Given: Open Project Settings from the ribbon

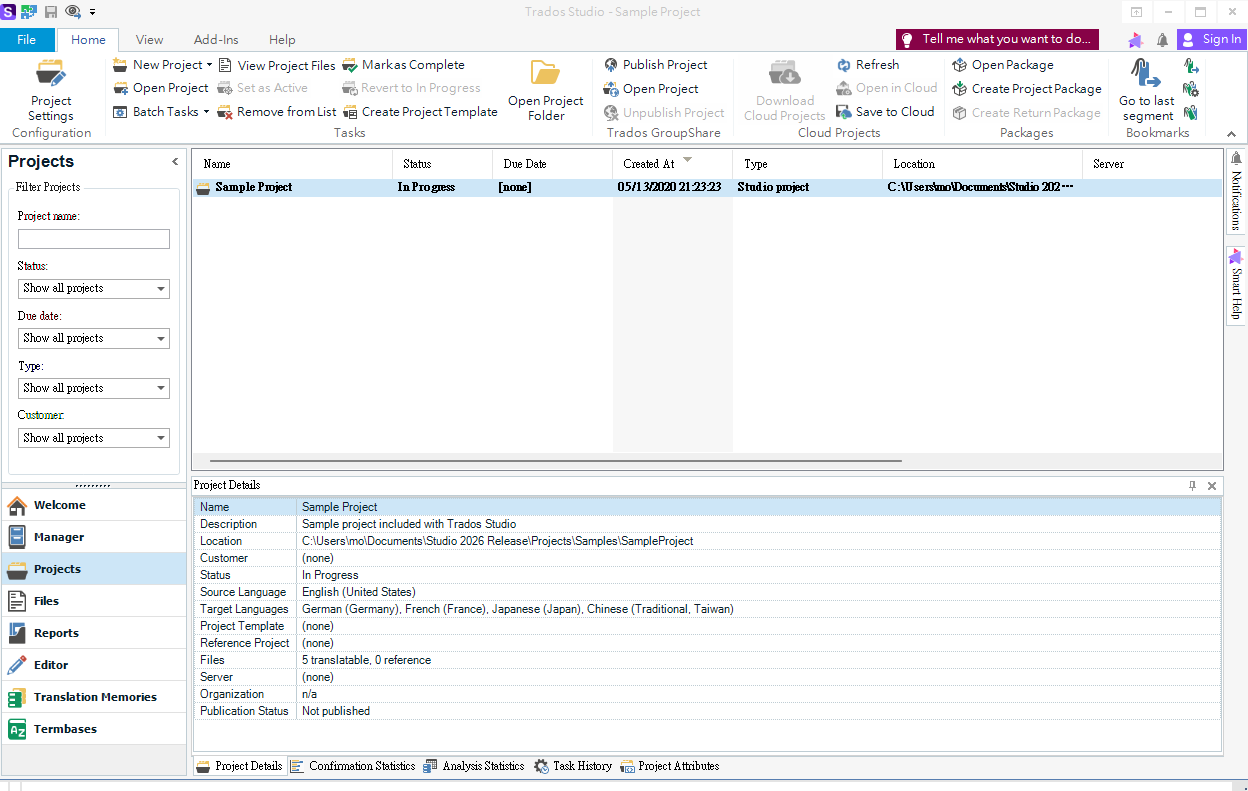Looking at the screenshot, I should tap(51, 91).
